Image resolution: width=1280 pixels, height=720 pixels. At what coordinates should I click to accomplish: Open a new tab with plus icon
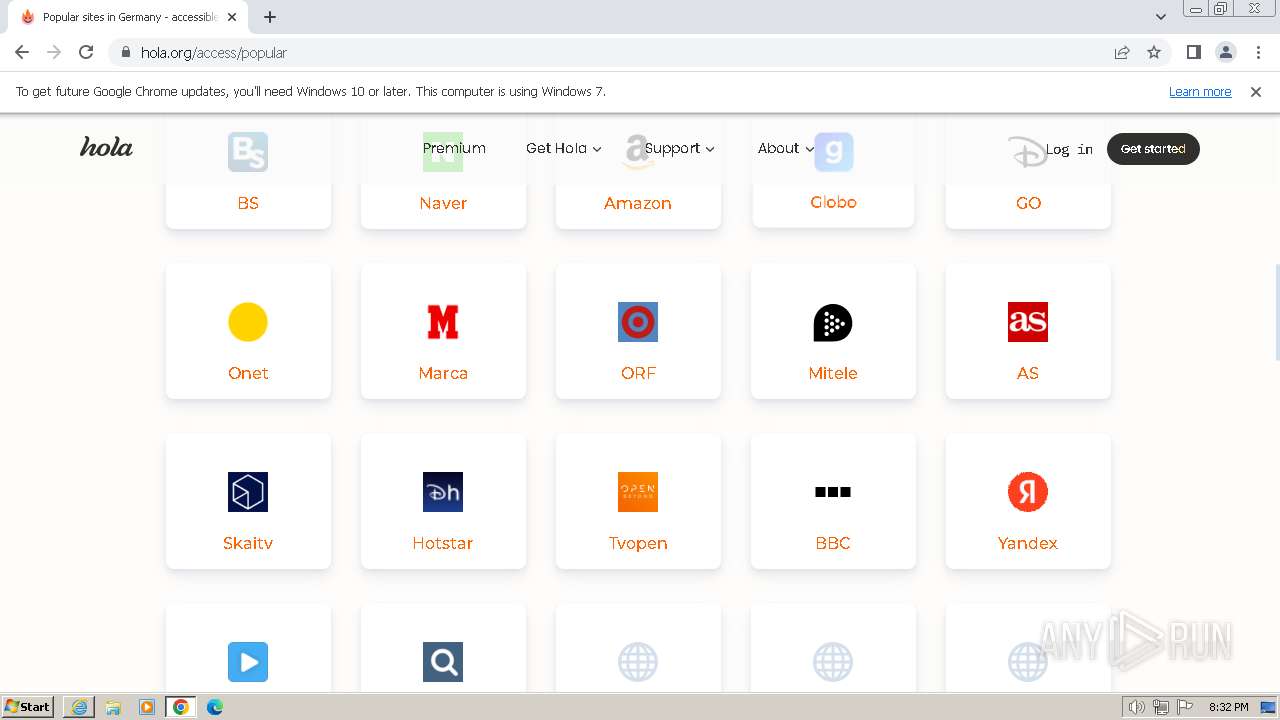(x=270, y=17)
